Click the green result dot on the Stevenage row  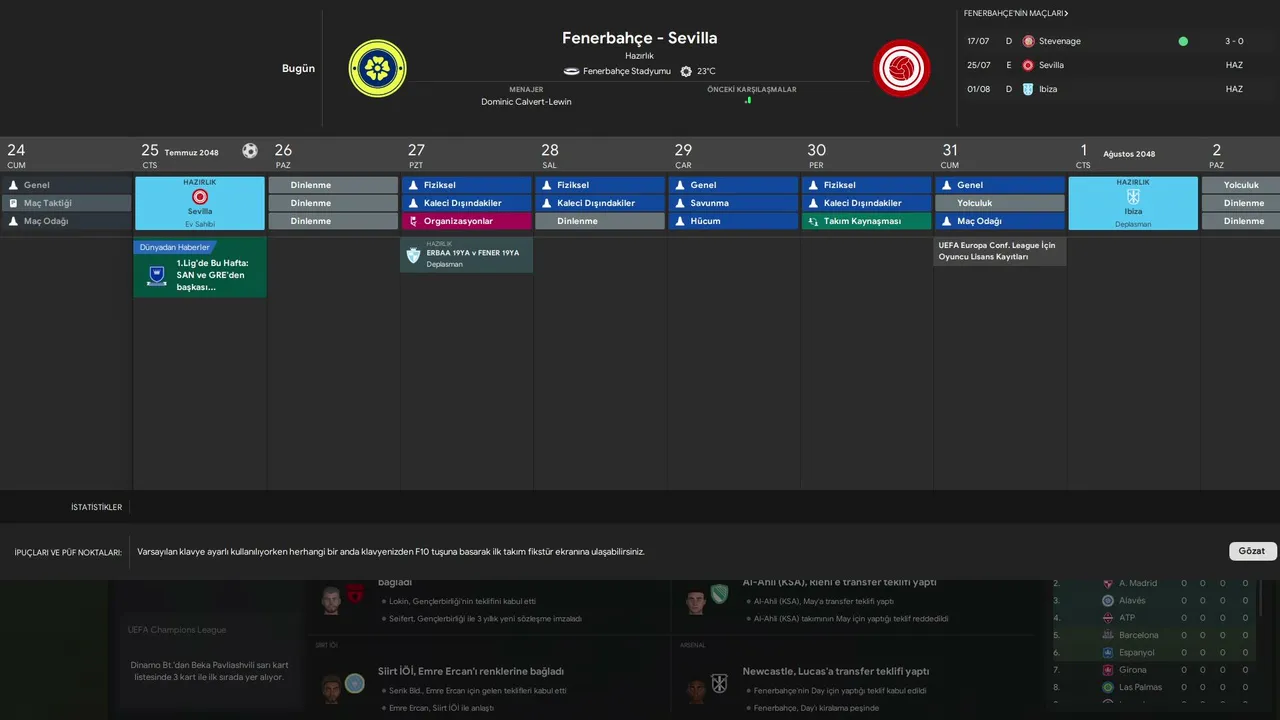click(x=1183, y=41)
